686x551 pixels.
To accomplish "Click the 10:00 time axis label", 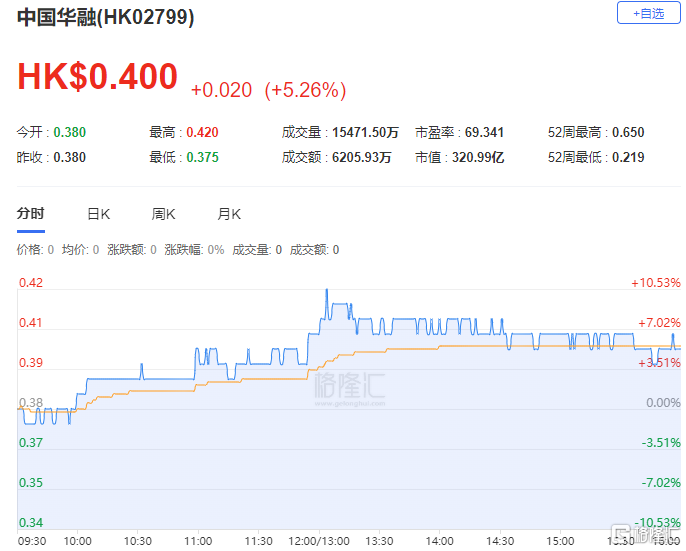I will tap(77, 541).
